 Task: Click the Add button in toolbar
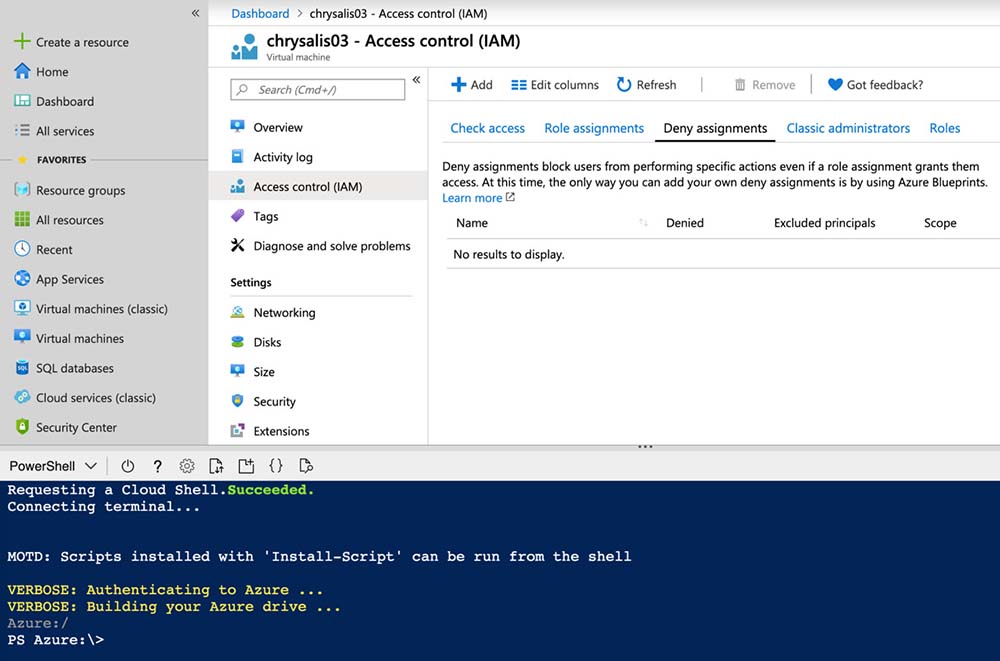471,85
